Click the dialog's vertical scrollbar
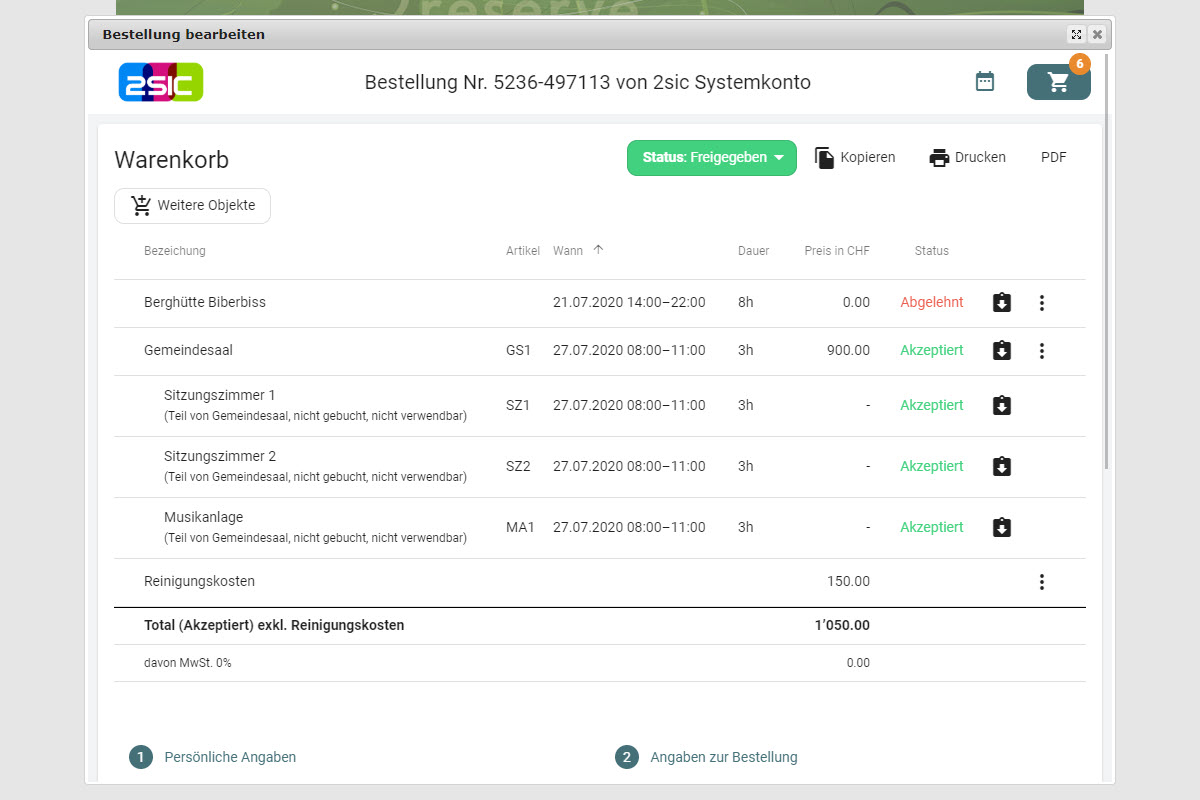Viewport: 1200px width, 800px height. [1106, 300]
